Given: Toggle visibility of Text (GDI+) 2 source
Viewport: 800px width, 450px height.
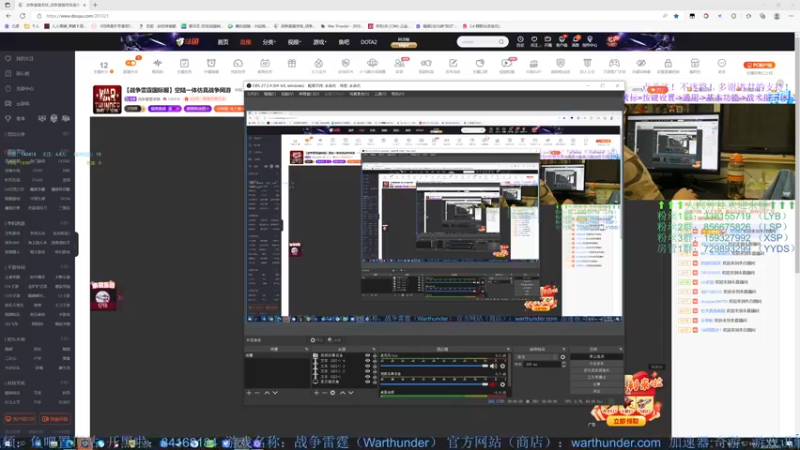Looking at the screenshot, I should (367, 371).
